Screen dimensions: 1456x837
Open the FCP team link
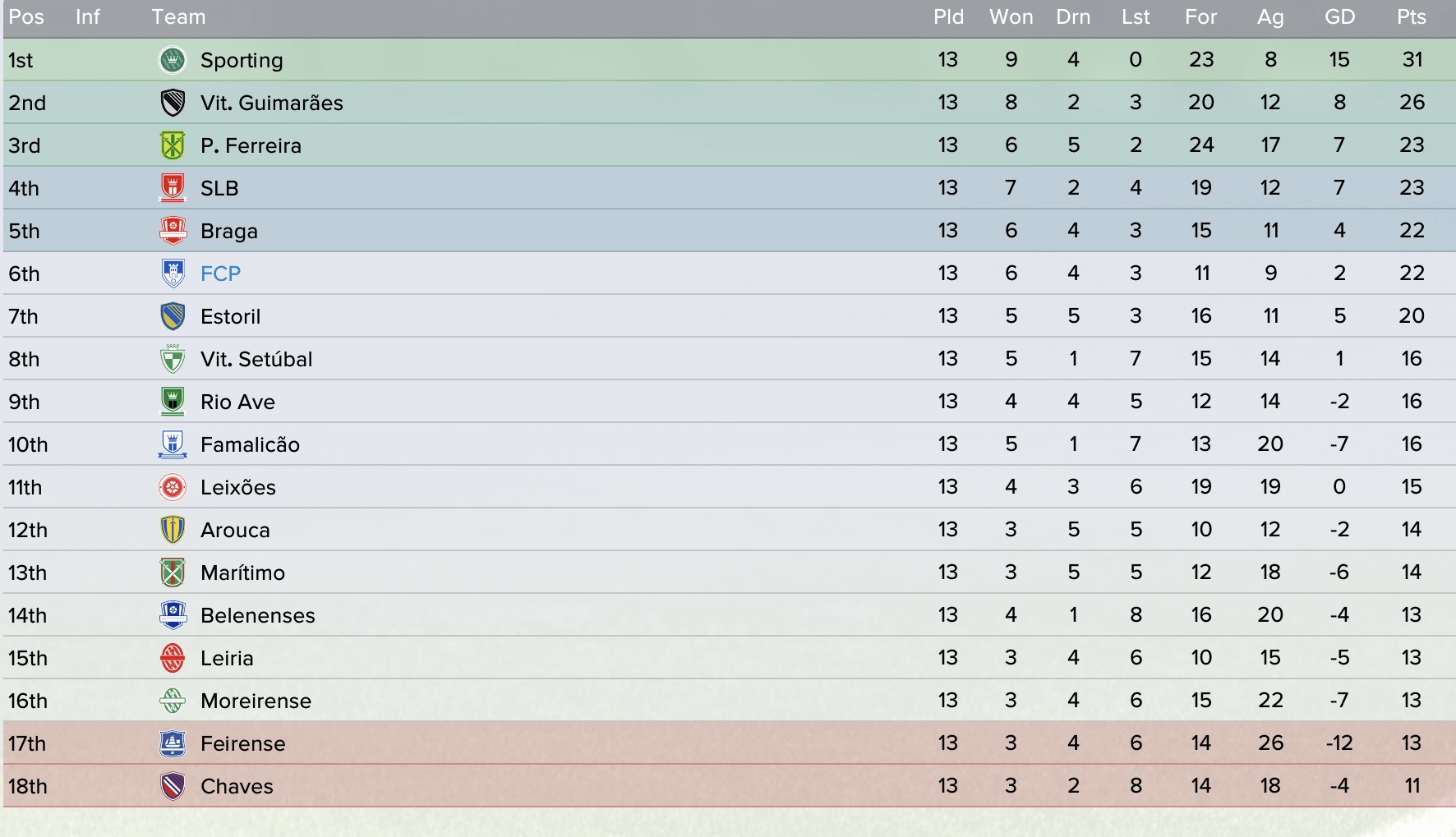tap(220, 274)
